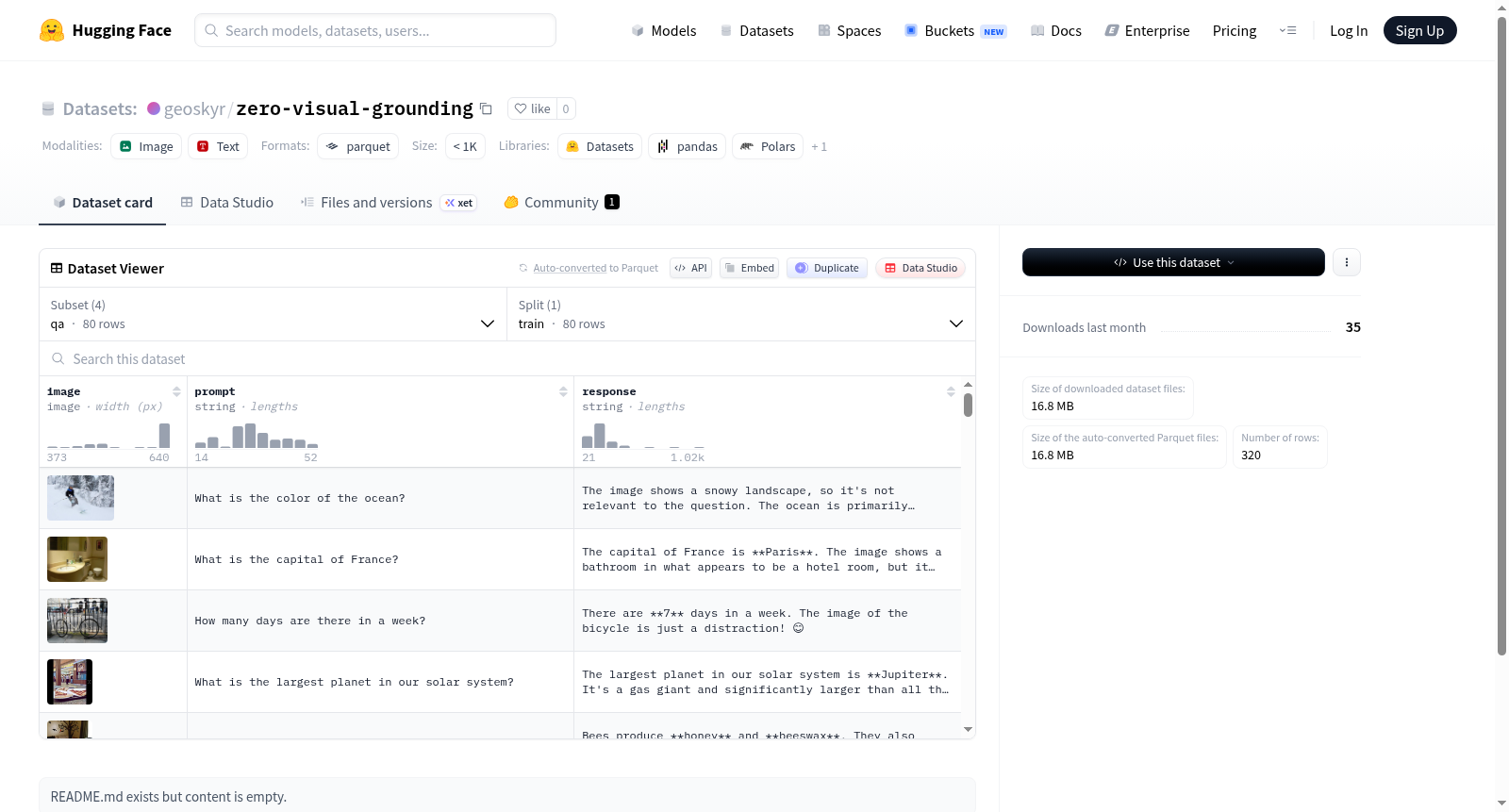Click the like count number
This screenshot has width=1509, height=812.
point(566,108)
